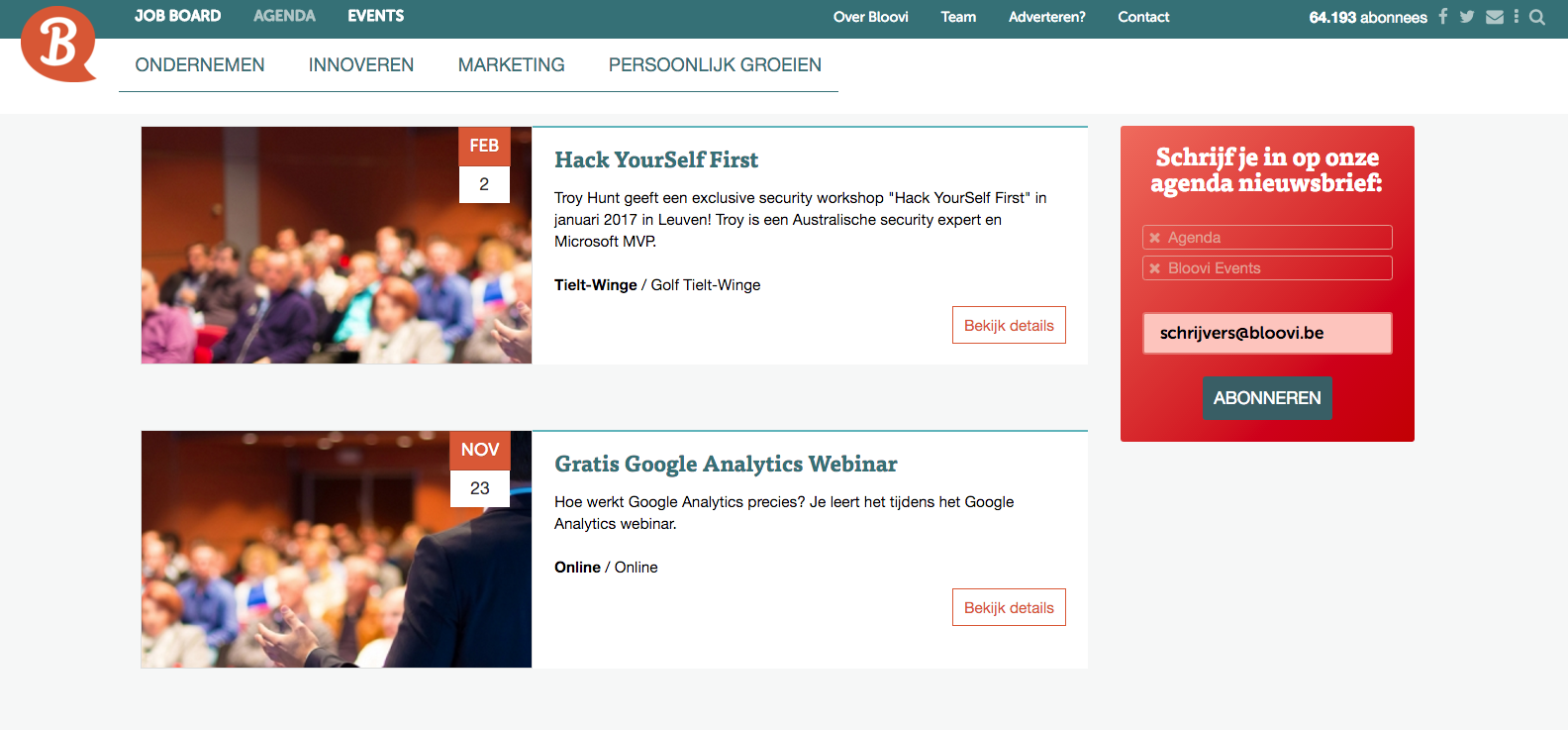View details for Google Analytics Webinar
Viewport: 1568px width, 730px height.
click(1009, 607)
